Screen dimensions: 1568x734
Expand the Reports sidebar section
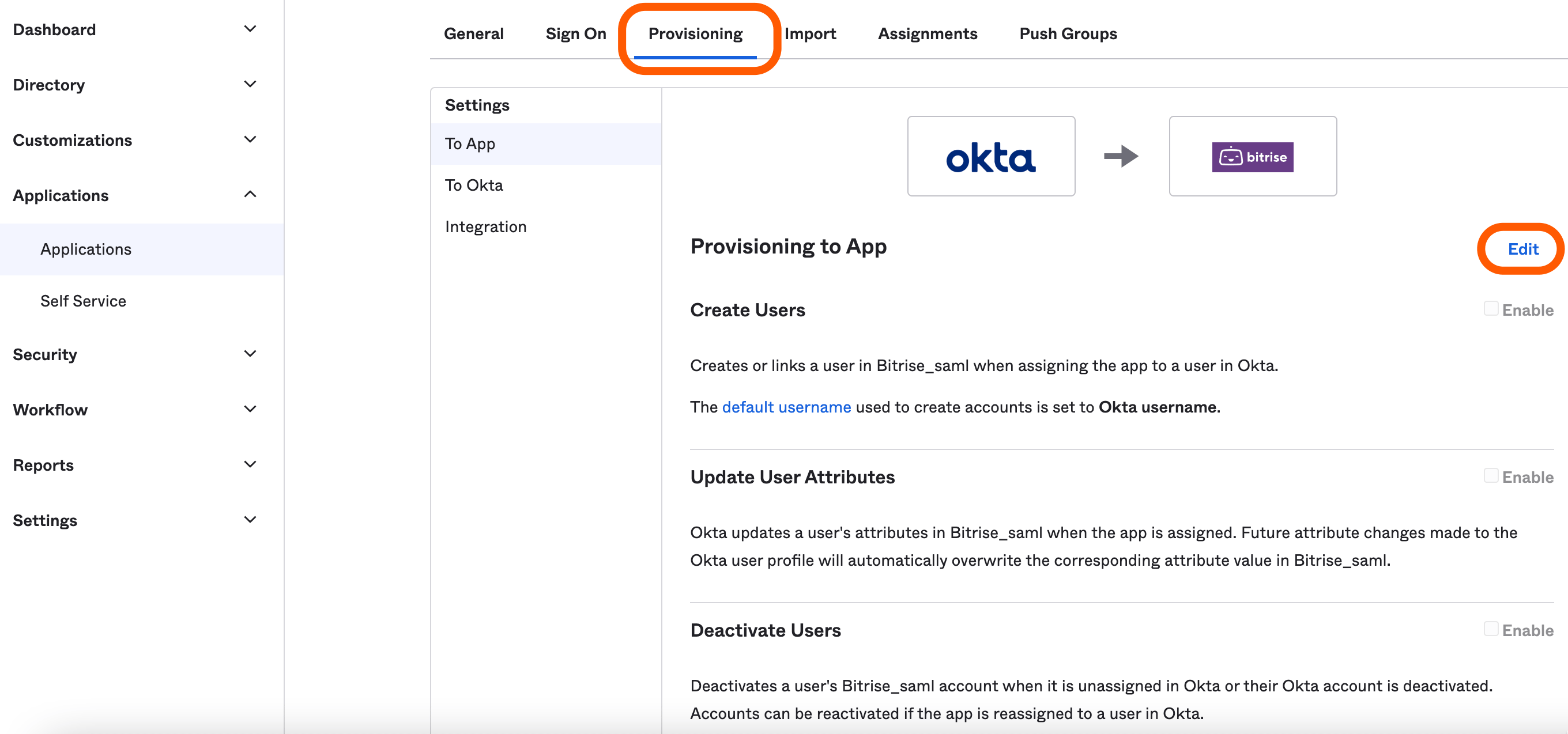click(250, 464)
